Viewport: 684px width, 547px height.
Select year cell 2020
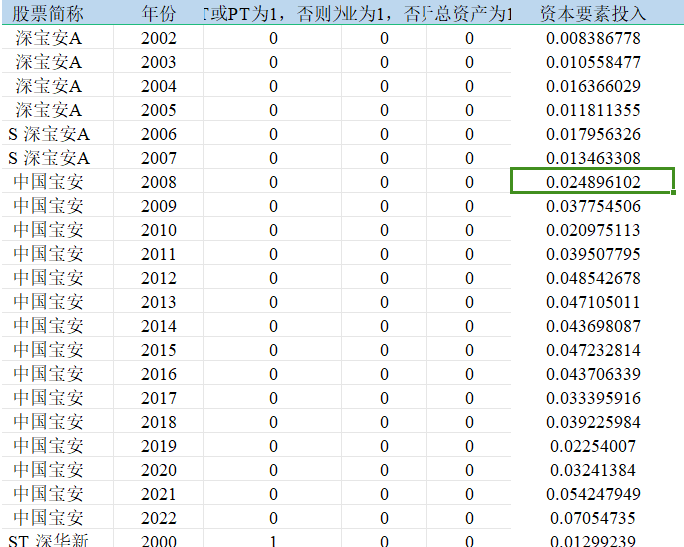tap(158, 470)
